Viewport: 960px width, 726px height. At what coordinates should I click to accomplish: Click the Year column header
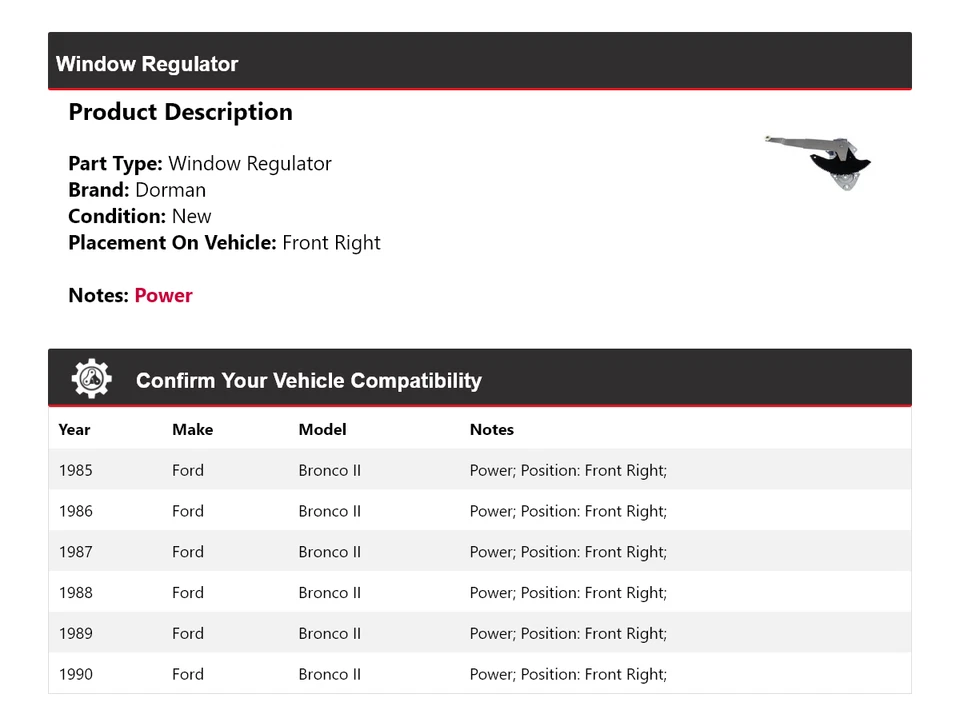pyautogui.click(x=74, y=430)
